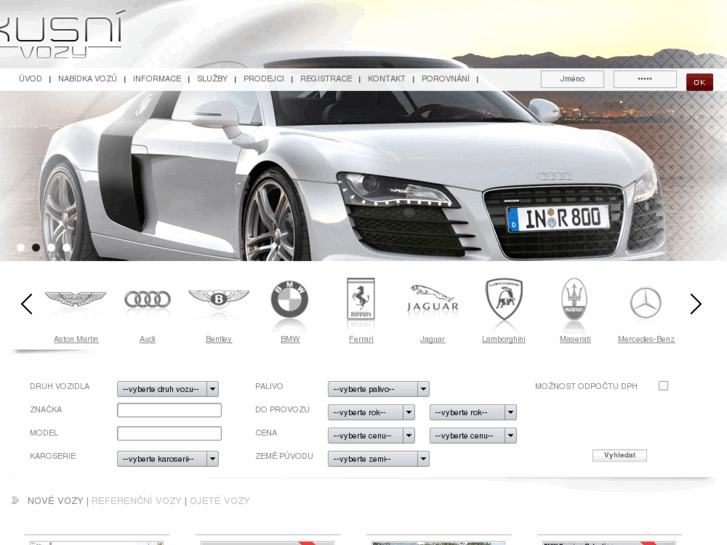The width and height of the screenshot is (727, 545).
Task: Focus the Jméno username field
Action: click(572, 79)
